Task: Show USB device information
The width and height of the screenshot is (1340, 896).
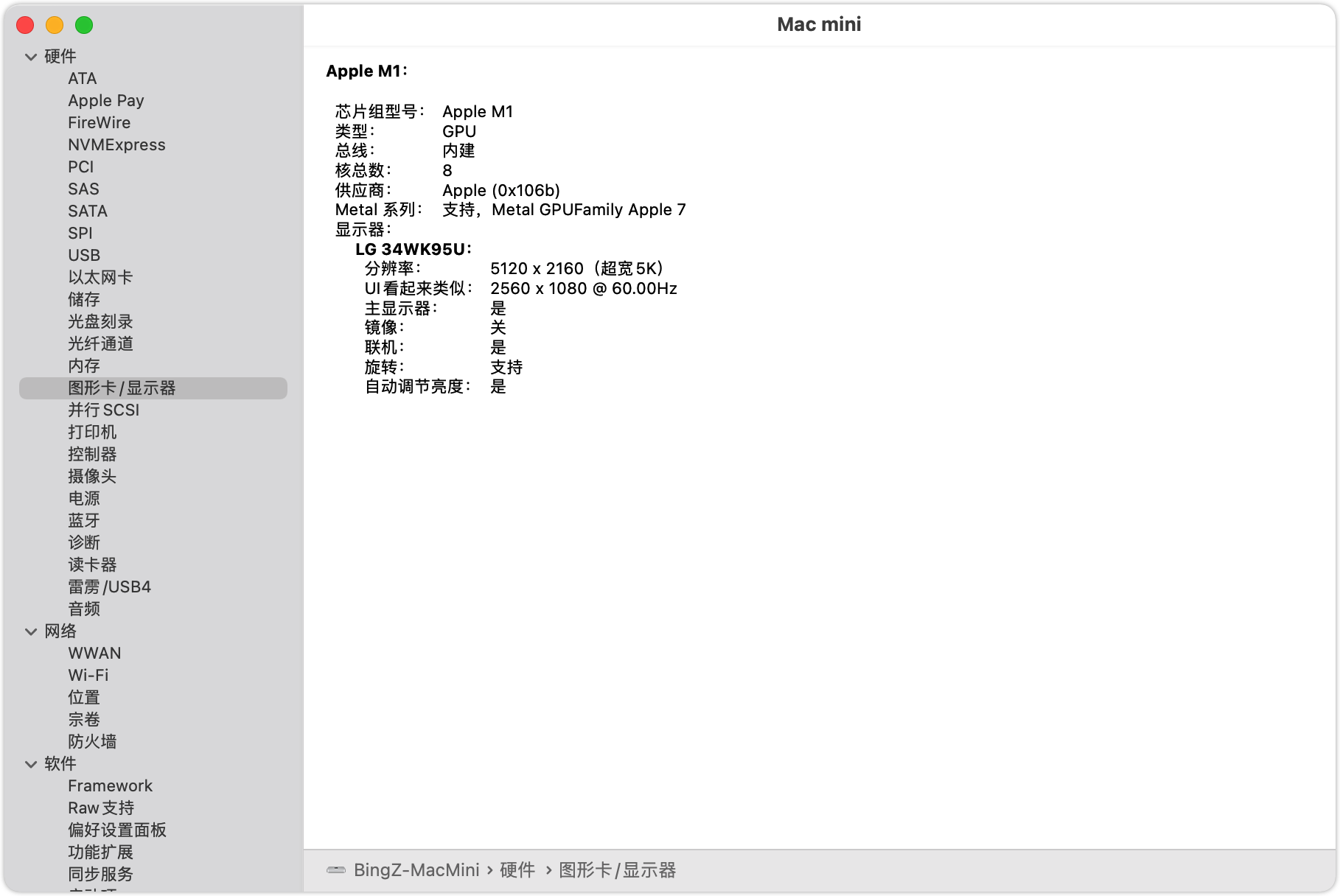Action: (84, 256)
